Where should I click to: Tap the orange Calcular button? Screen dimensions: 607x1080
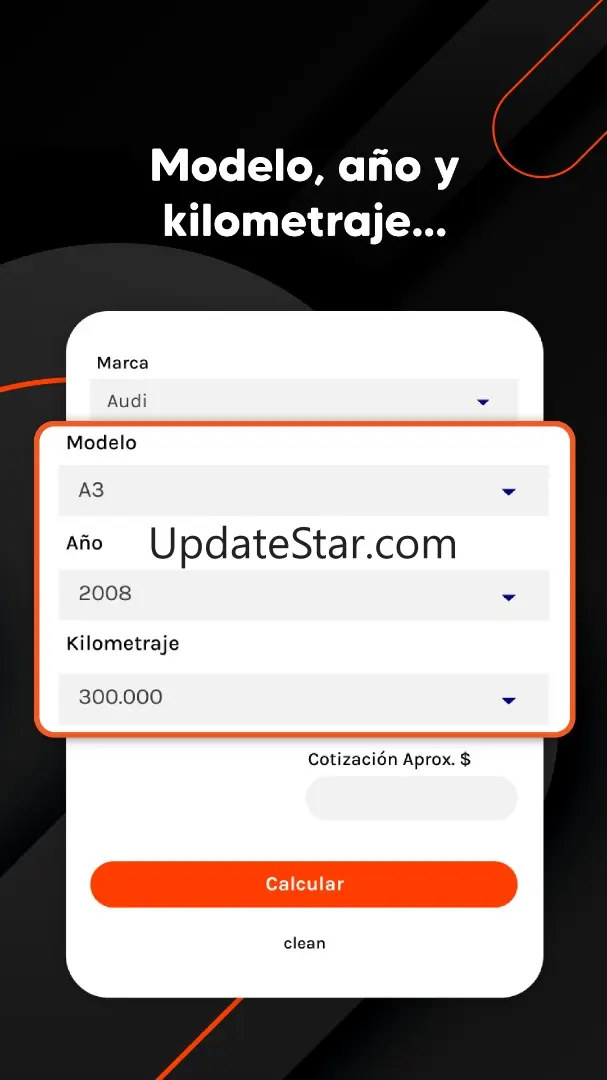click(x=304, y=884)
